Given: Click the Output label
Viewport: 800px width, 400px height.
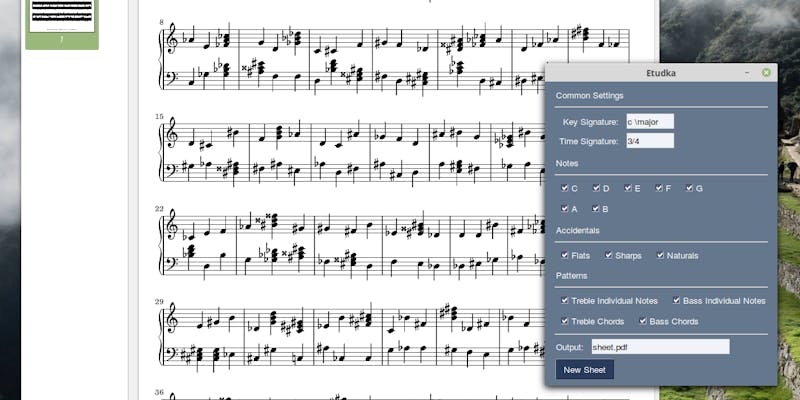Looking at the screenshot, I should pos(569,347).
